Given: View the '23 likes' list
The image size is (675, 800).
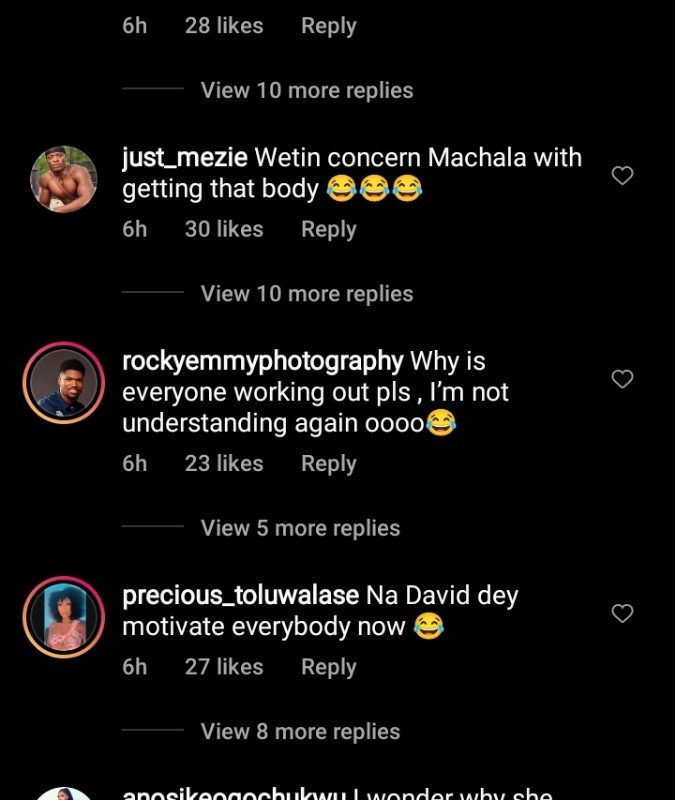Looking at the screenshot, I should tap(224, 464).
